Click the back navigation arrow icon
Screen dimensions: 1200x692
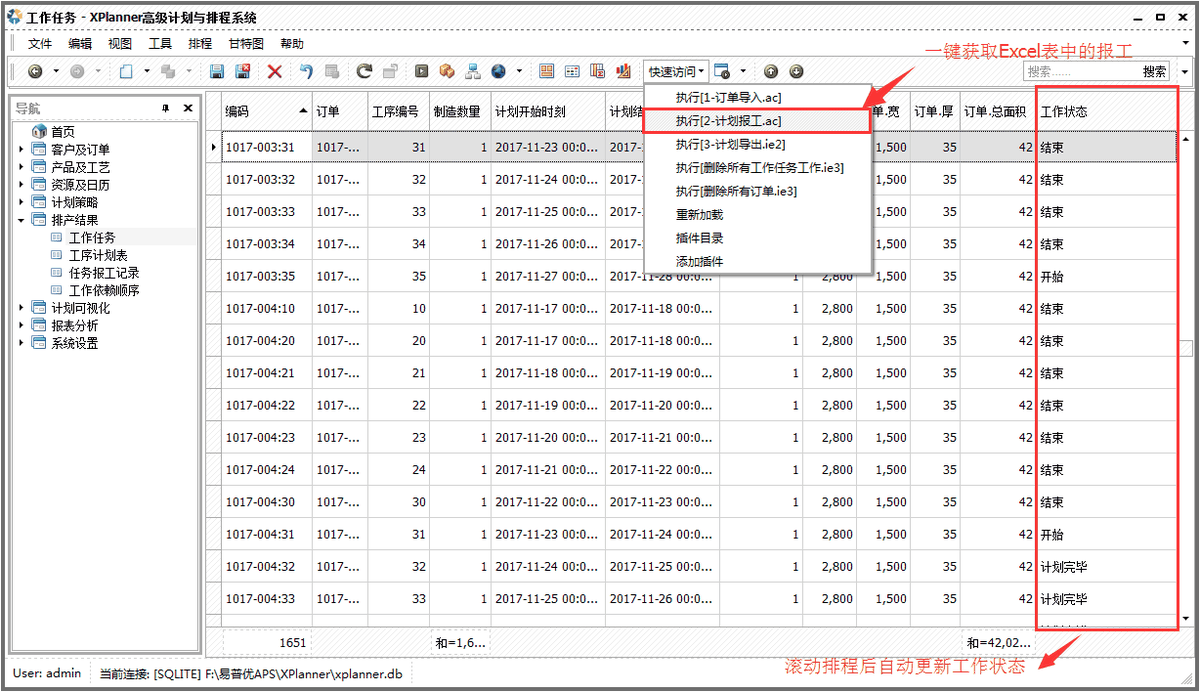click(x=36, y=71)
